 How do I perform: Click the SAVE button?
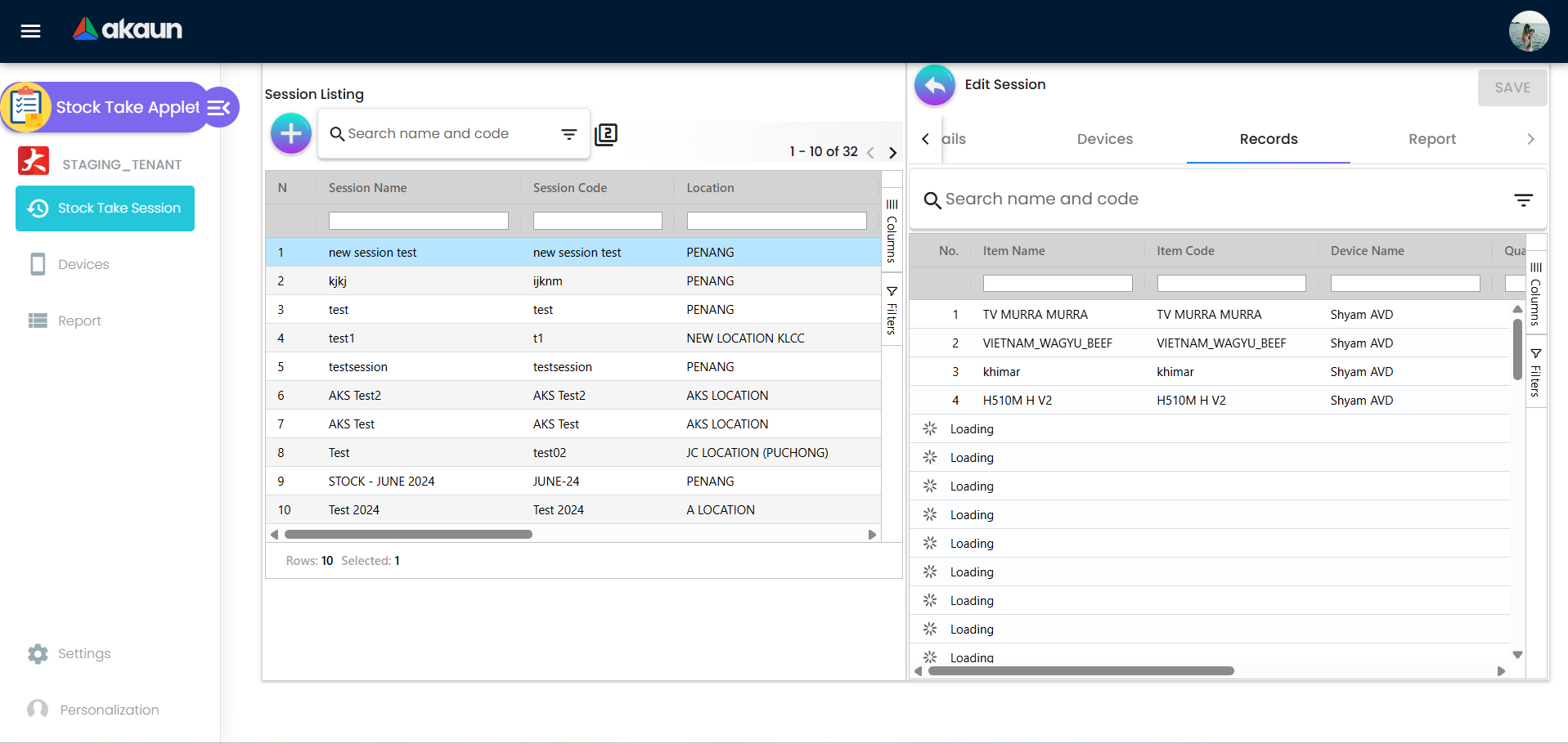(1512, 87)
